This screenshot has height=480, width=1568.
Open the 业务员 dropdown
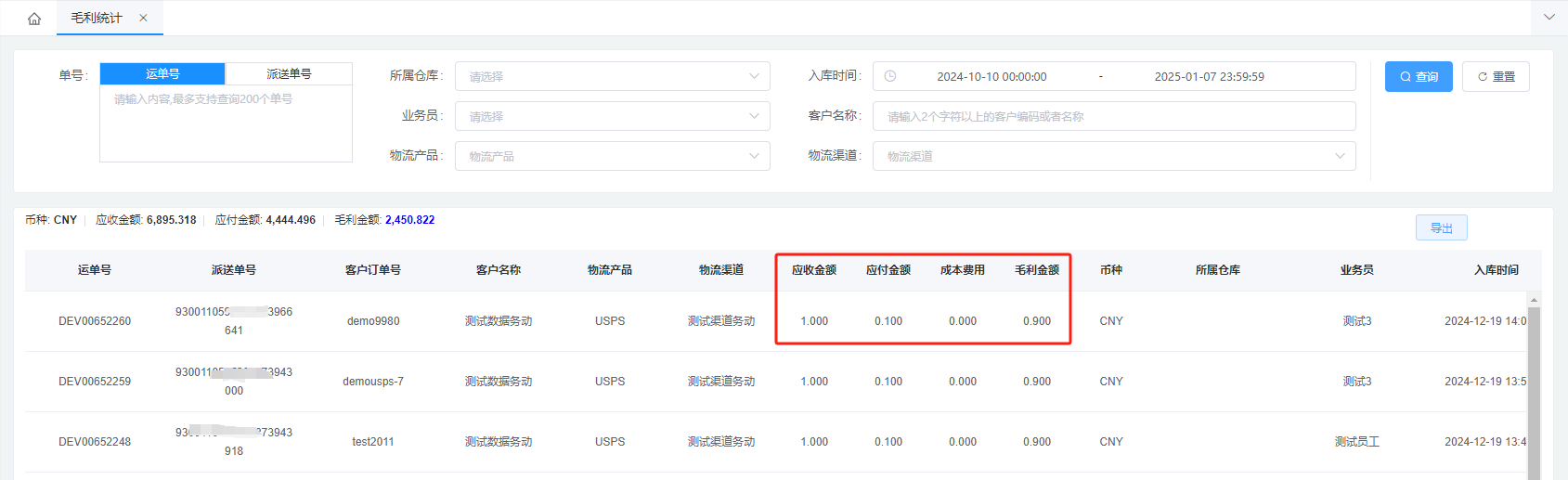tap(612, 116)
